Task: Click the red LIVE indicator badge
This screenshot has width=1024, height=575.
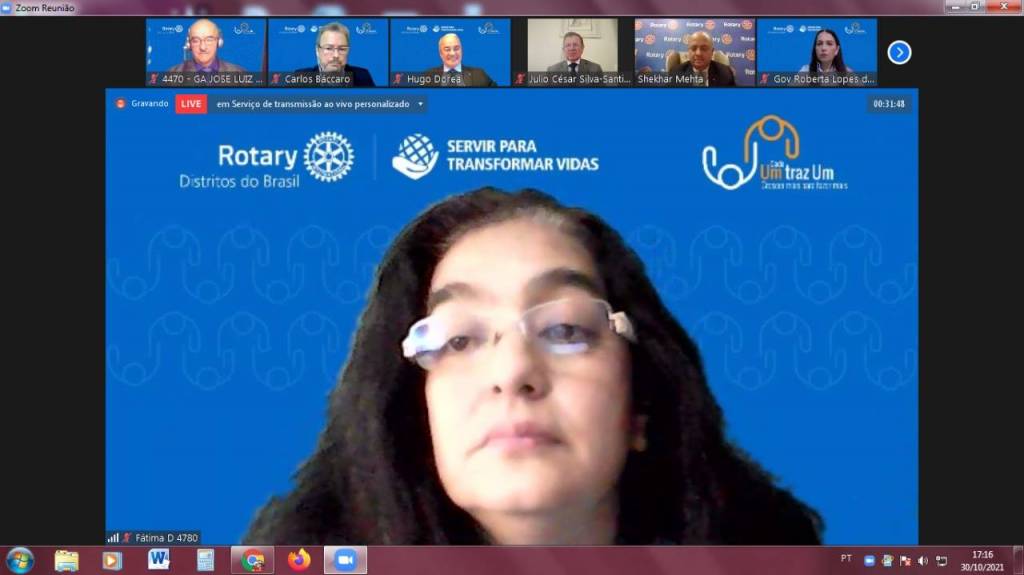Action: pos(191,103)
